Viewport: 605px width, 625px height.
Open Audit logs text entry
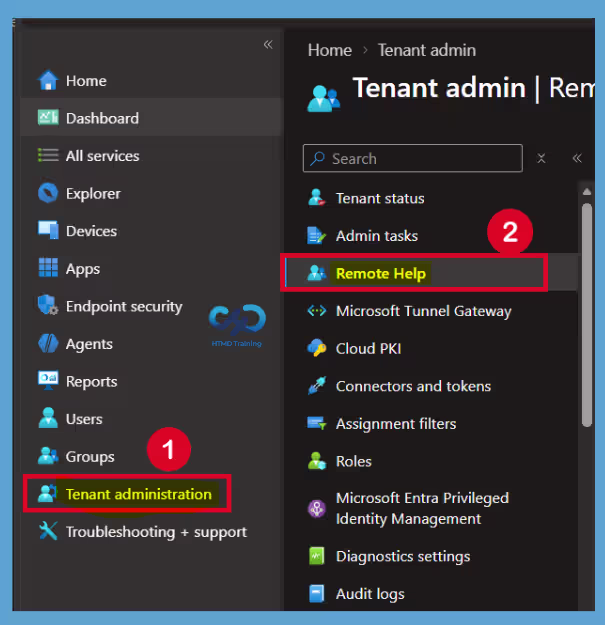tap(370, 594)
